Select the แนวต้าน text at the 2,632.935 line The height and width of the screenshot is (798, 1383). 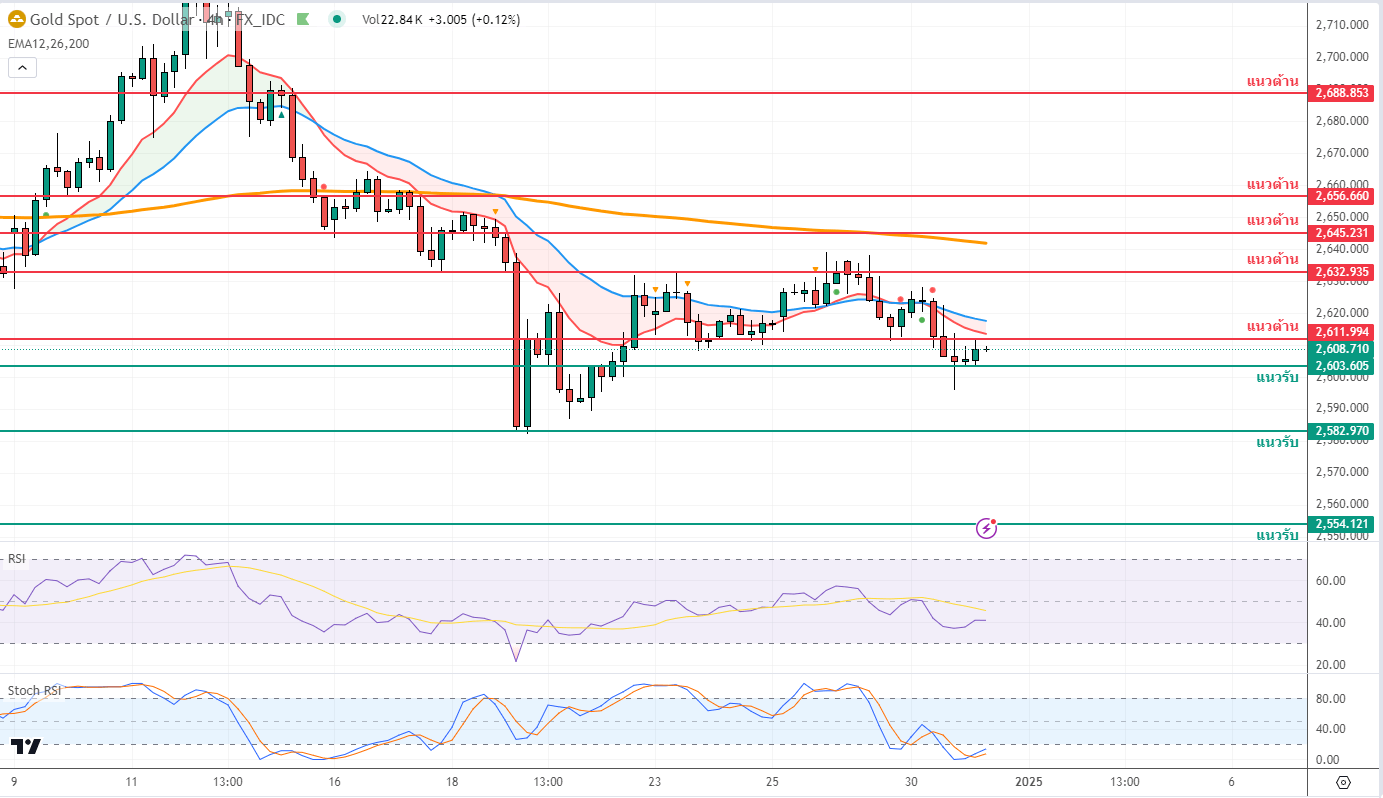coord(1272,259)
